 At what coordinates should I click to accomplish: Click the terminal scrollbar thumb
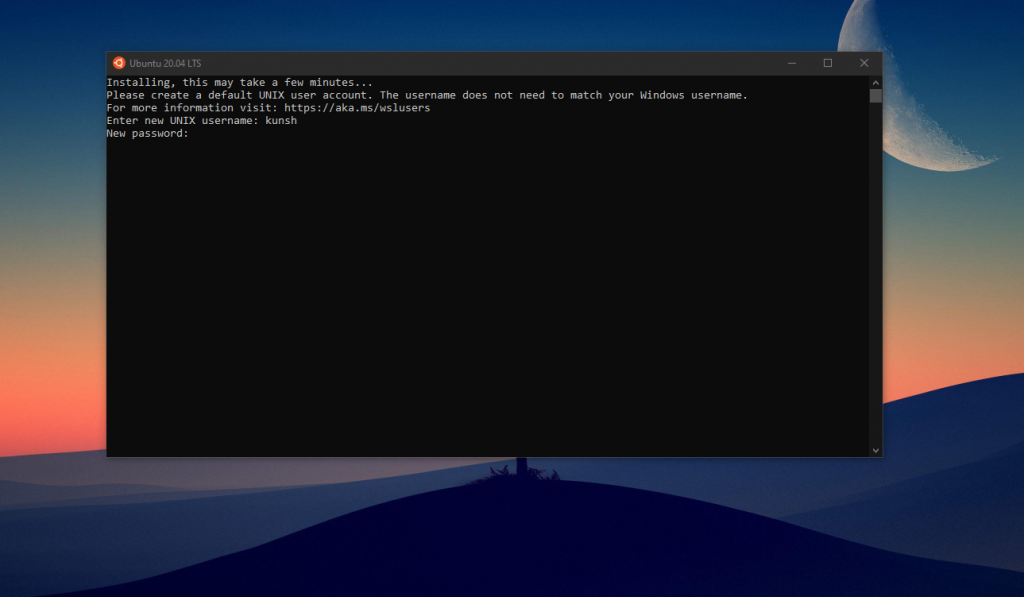pos(876,96)
